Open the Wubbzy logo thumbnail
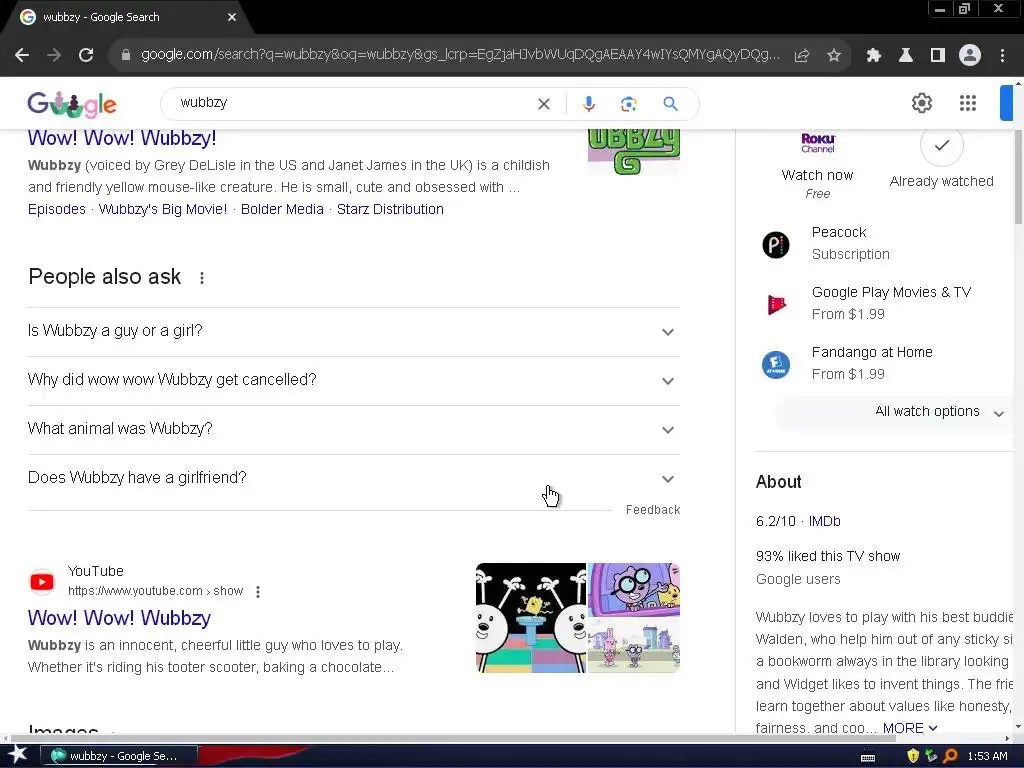Viewport: 1024px width, 768px height. click(633, 152)
